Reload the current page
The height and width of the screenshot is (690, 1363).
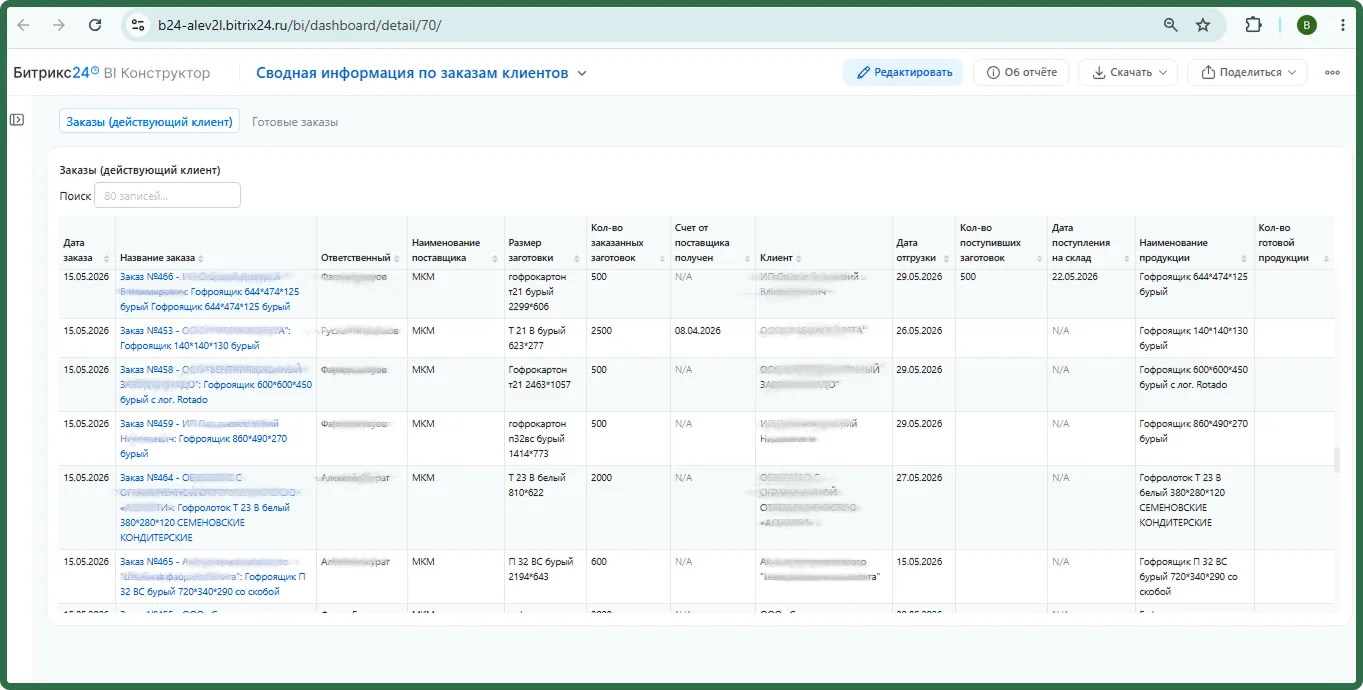point(95,25)
